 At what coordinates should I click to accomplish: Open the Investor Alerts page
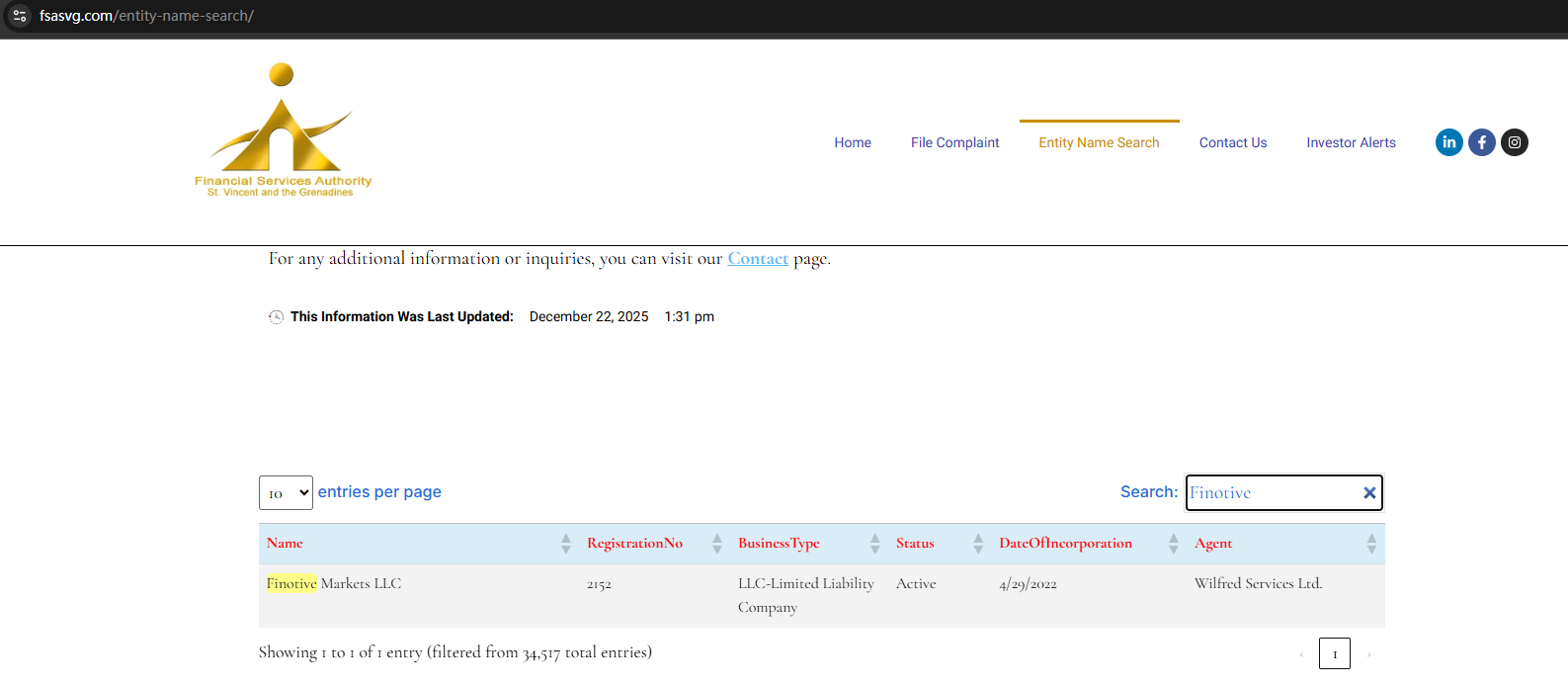pos(1351,142)
